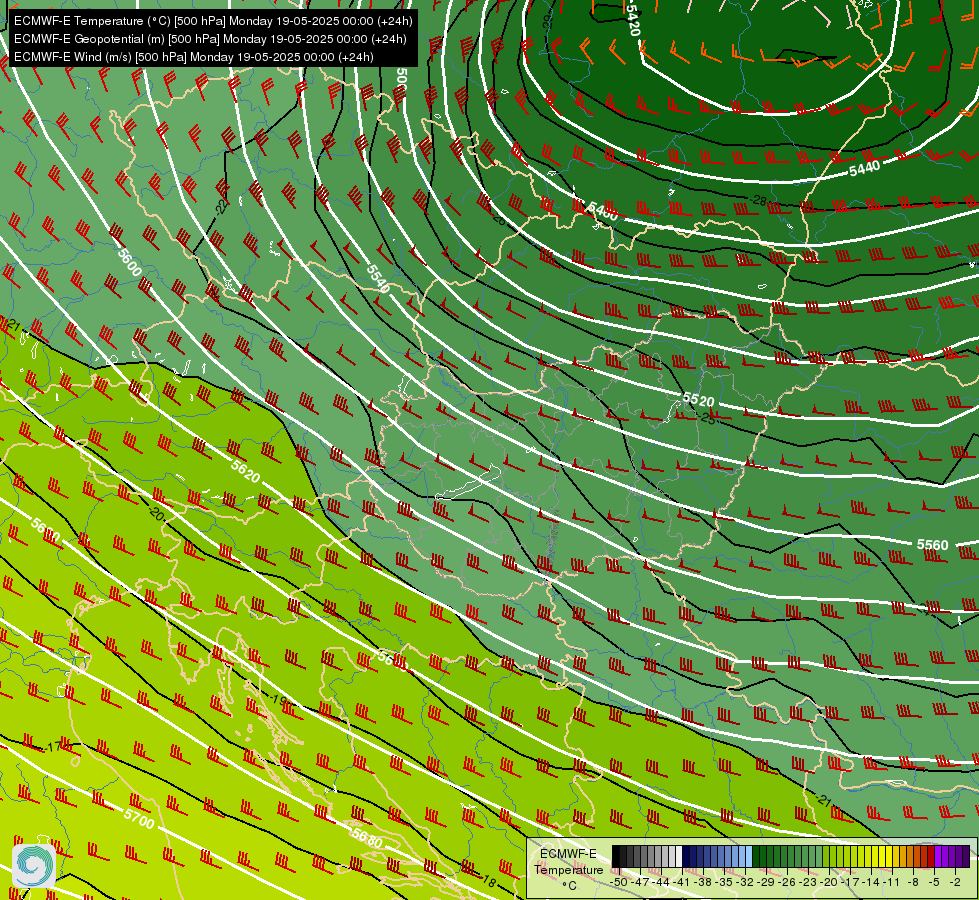
Task: Click the -35 legend scale value
Action: pos(724,883)
